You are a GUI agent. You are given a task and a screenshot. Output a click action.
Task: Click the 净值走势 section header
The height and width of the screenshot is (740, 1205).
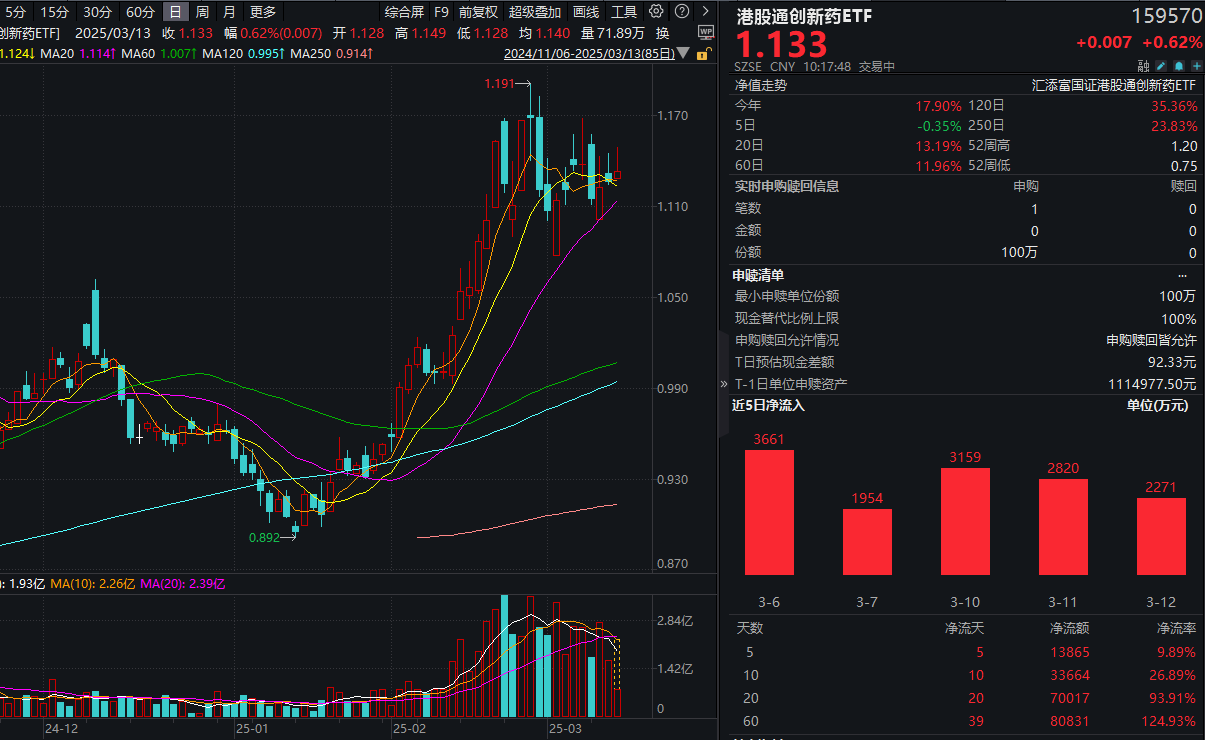[x=761, y=85]
